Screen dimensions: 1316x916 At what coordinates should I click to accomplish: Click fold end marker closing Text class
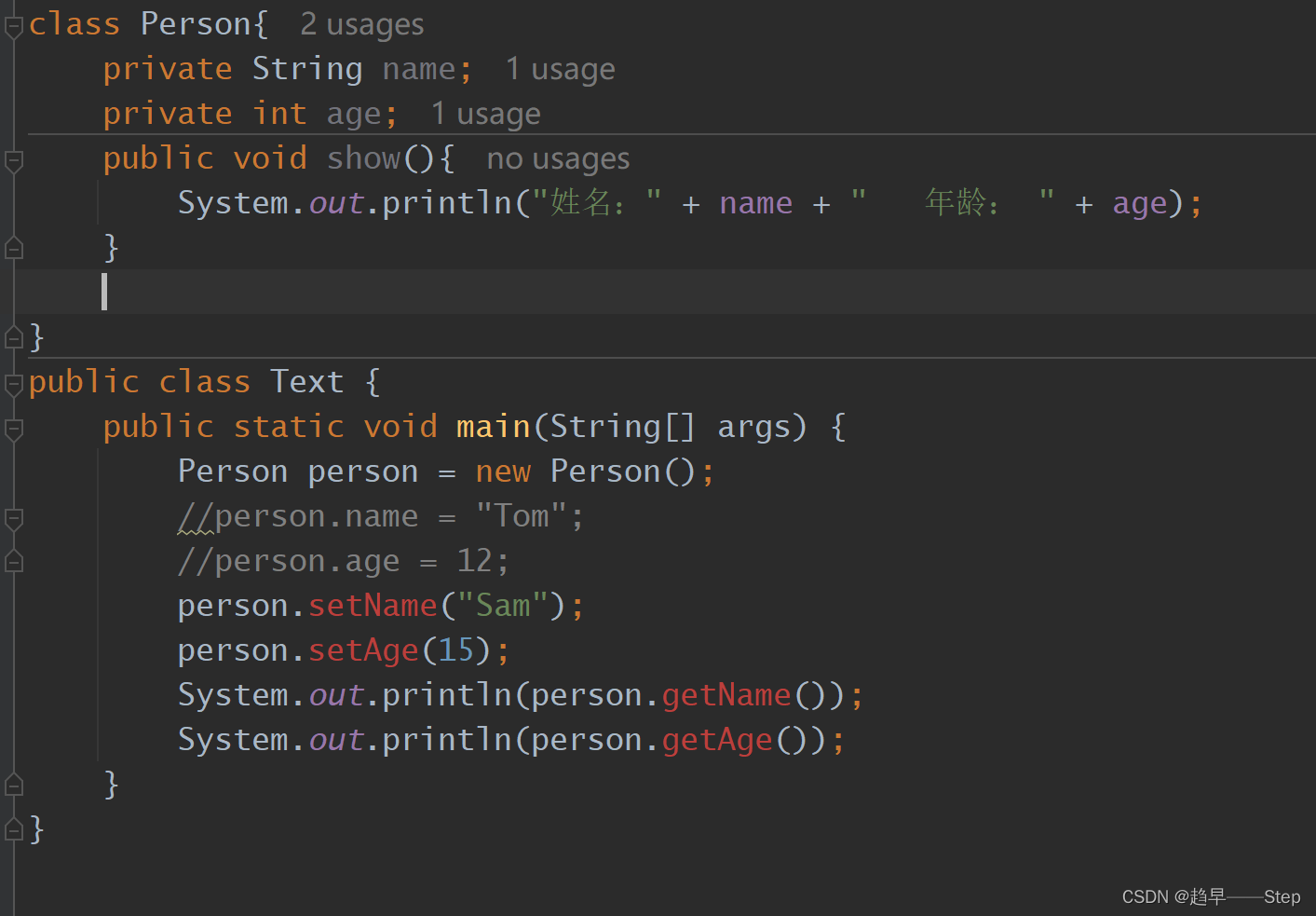click(14, 829)
